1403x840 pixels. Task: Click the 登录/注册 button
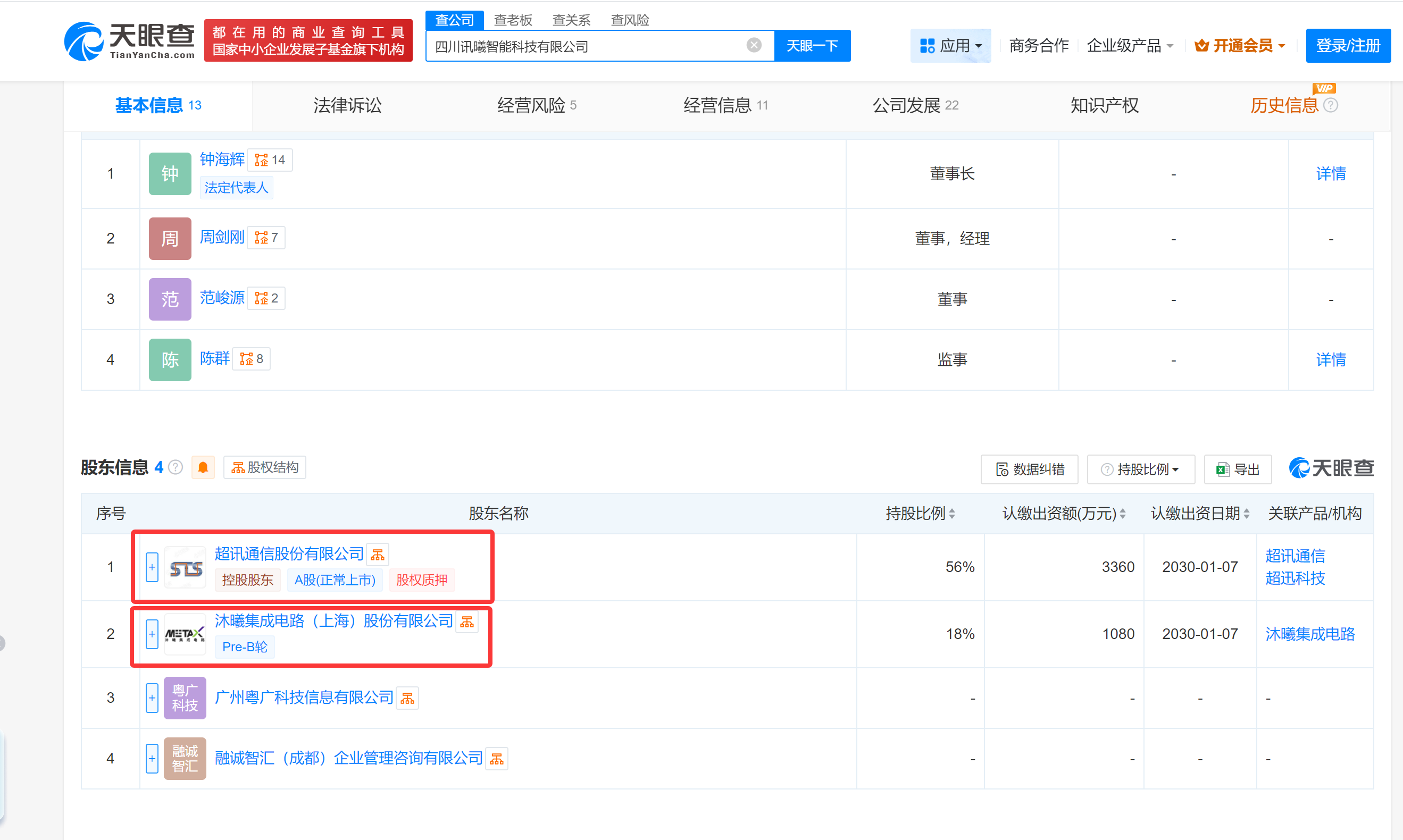pos(1348,46)
